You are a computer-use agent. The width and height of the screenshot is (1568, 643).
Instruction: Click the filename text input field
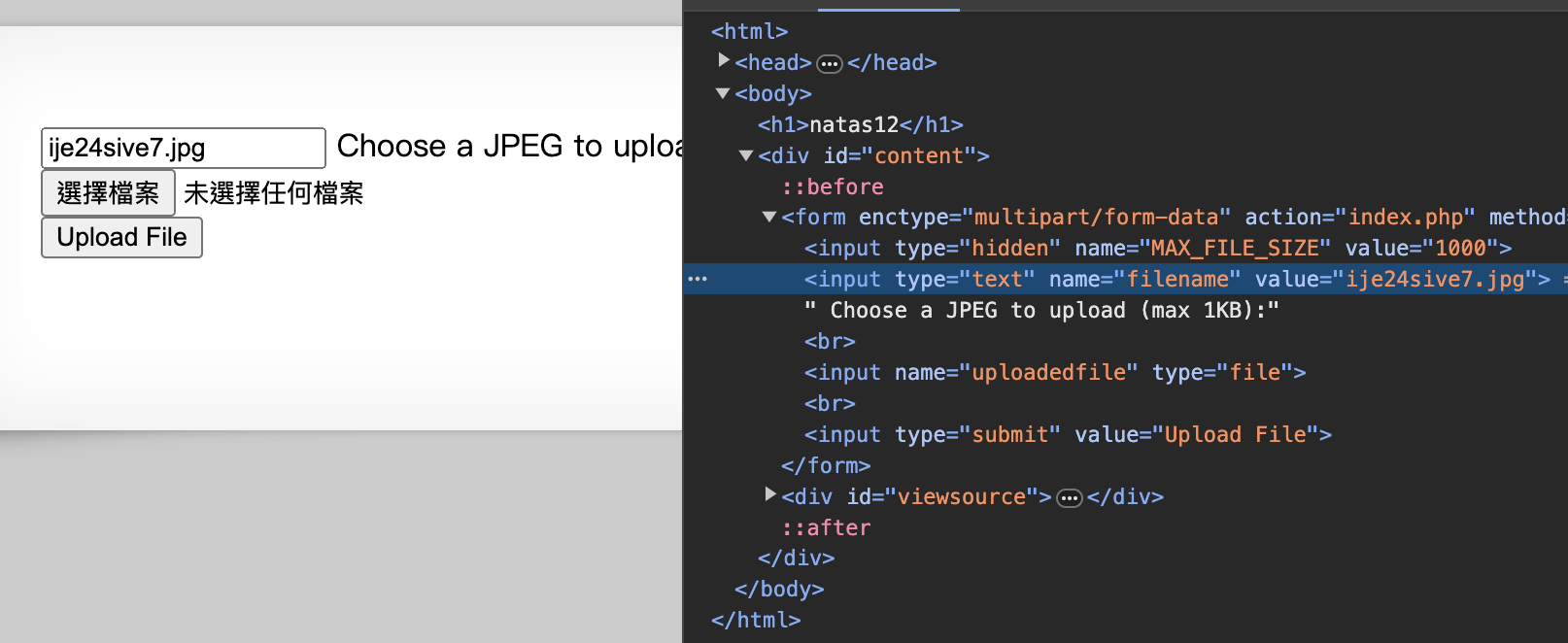[183, 148]
